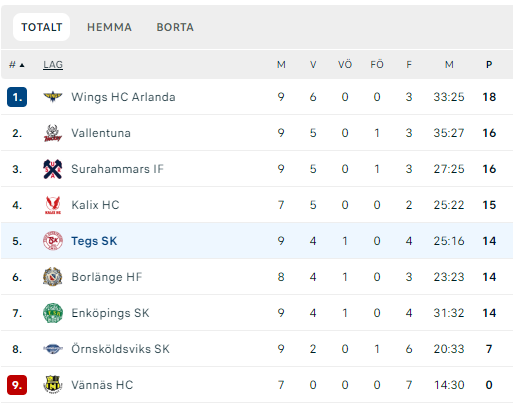This screenshot has width=513, height=407.
Task: Sort the table by P points column
Action: [x=489, y=65]
